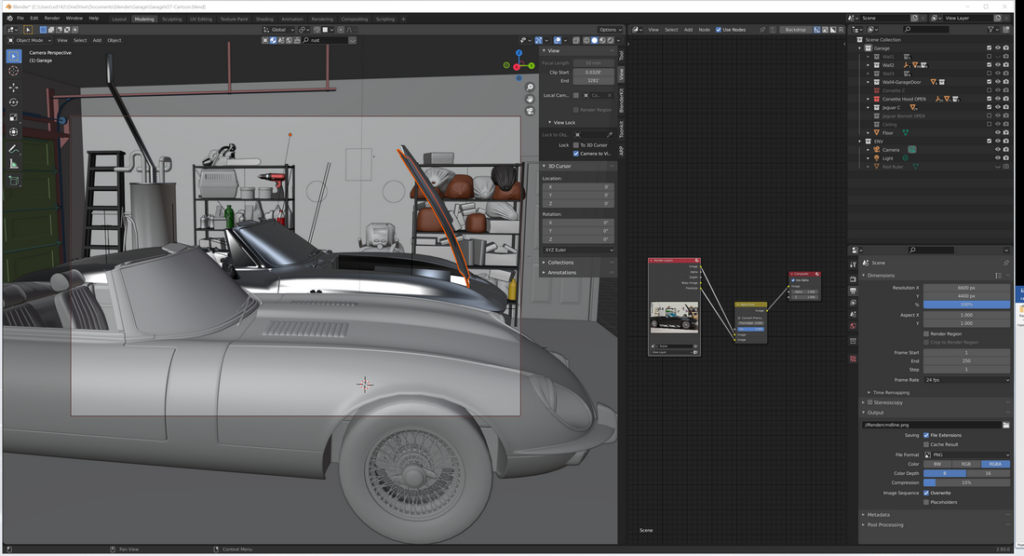
Task: Open output folder browser icon
Action: tap(1005, 425)
